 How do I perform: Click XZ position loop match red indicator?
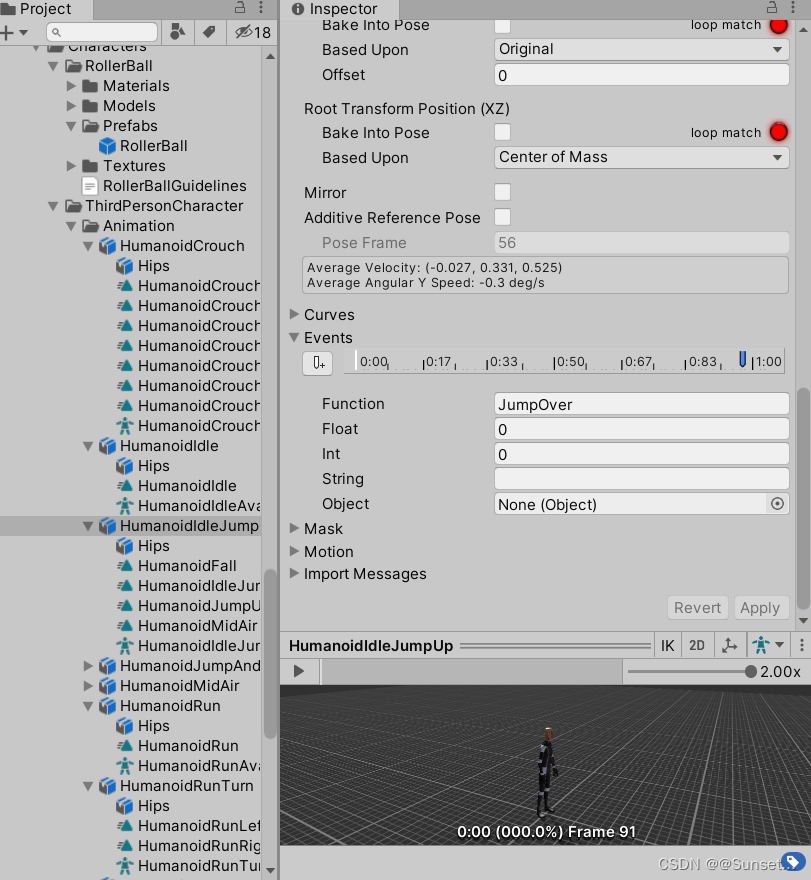(x=778, y=132)
